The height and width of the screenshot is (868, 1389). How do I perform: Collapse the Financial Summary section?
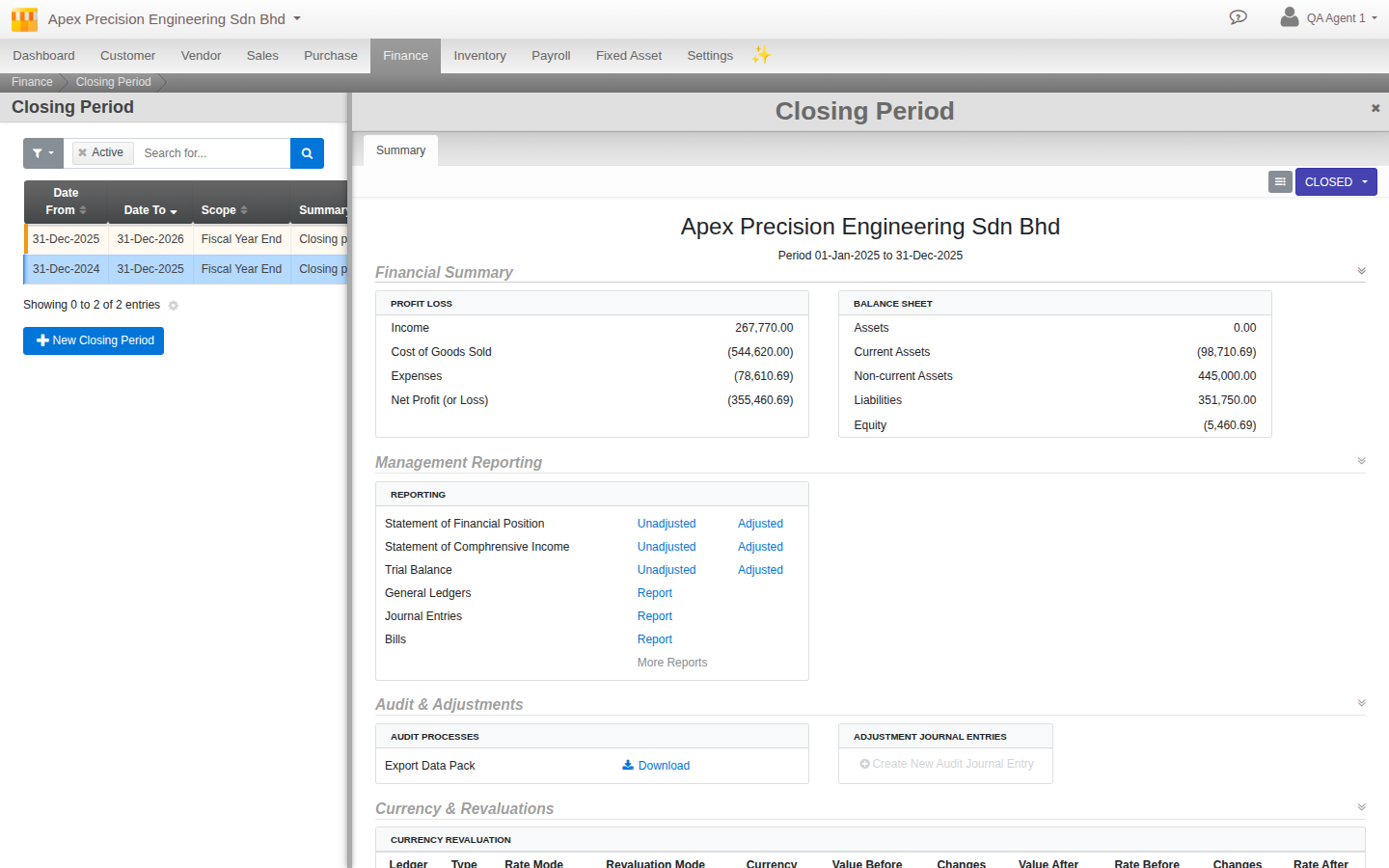(x=1361, y=271)
